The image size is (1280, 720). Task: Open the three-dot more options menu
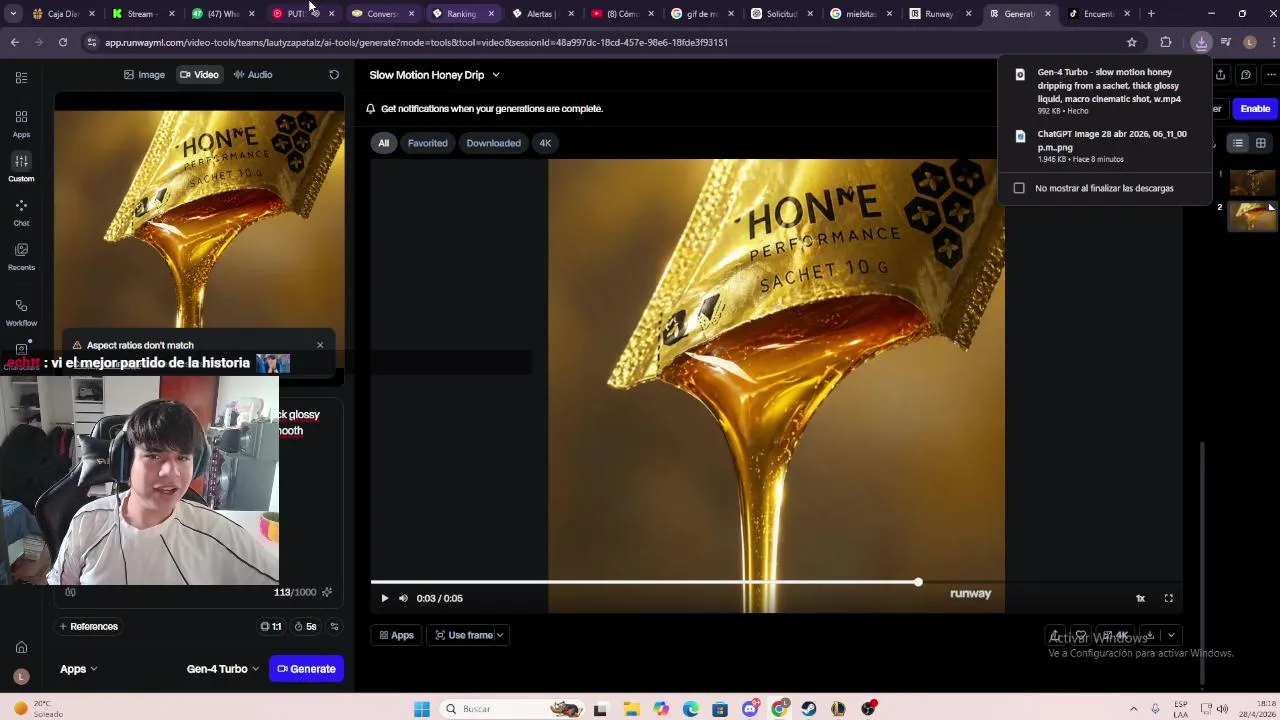coord(1271,75)
